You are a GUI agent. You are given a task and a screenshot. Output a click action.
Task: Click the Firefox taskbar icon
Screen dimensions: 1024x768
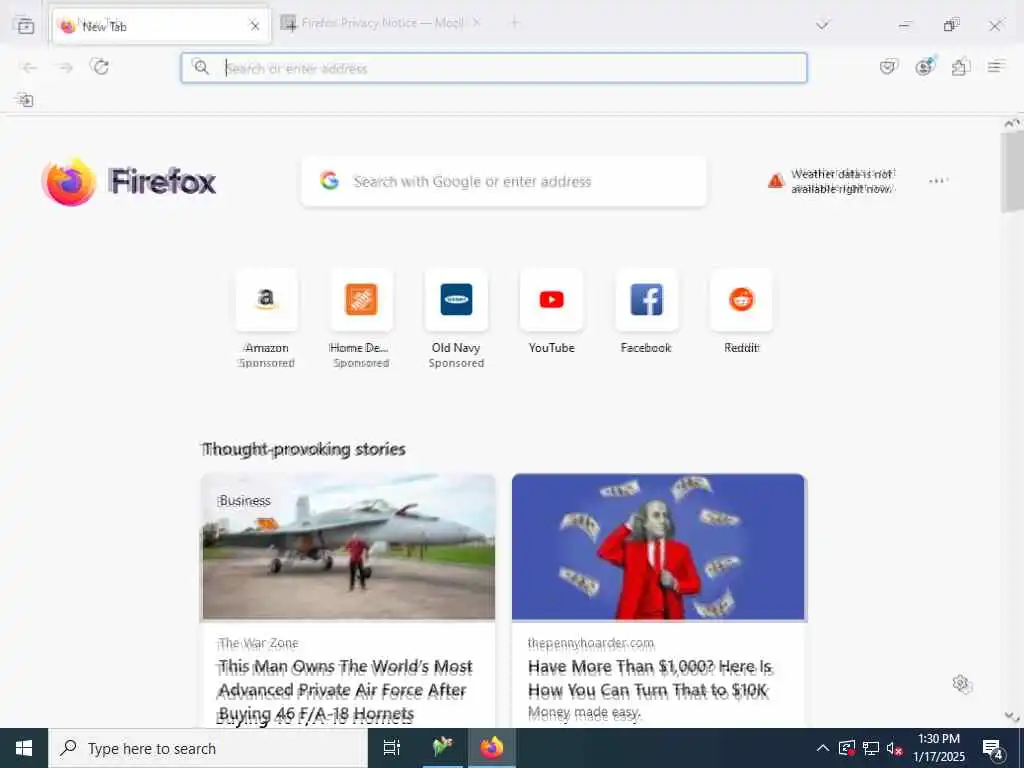coord(492,748)
